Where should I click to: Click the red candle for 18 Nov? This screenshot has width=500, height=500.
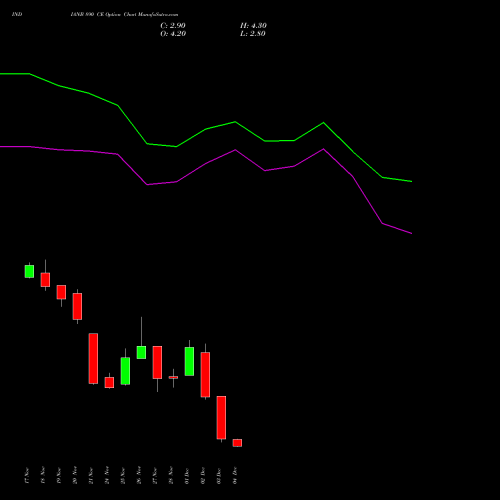(45, 280)
